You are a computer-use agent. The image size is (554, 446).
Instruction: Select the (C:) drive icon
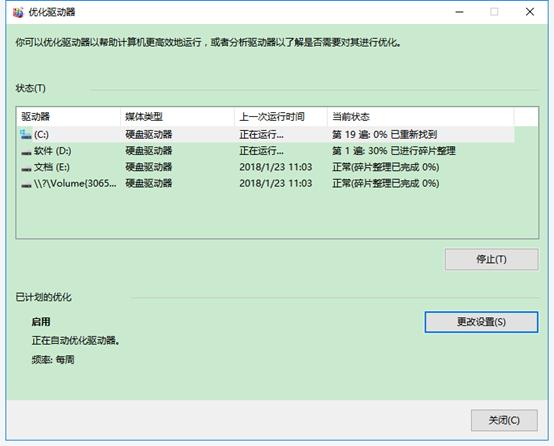coord(26,134)
